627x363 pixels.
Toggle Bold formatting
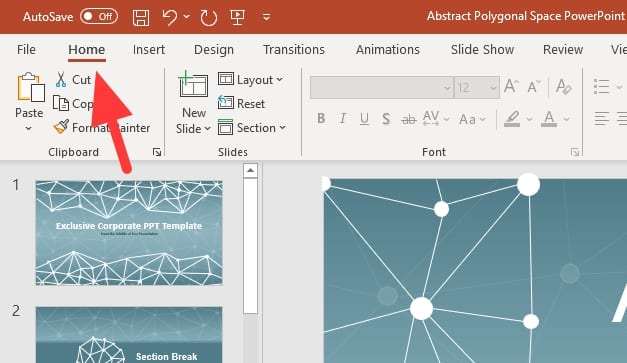(321, 118)
